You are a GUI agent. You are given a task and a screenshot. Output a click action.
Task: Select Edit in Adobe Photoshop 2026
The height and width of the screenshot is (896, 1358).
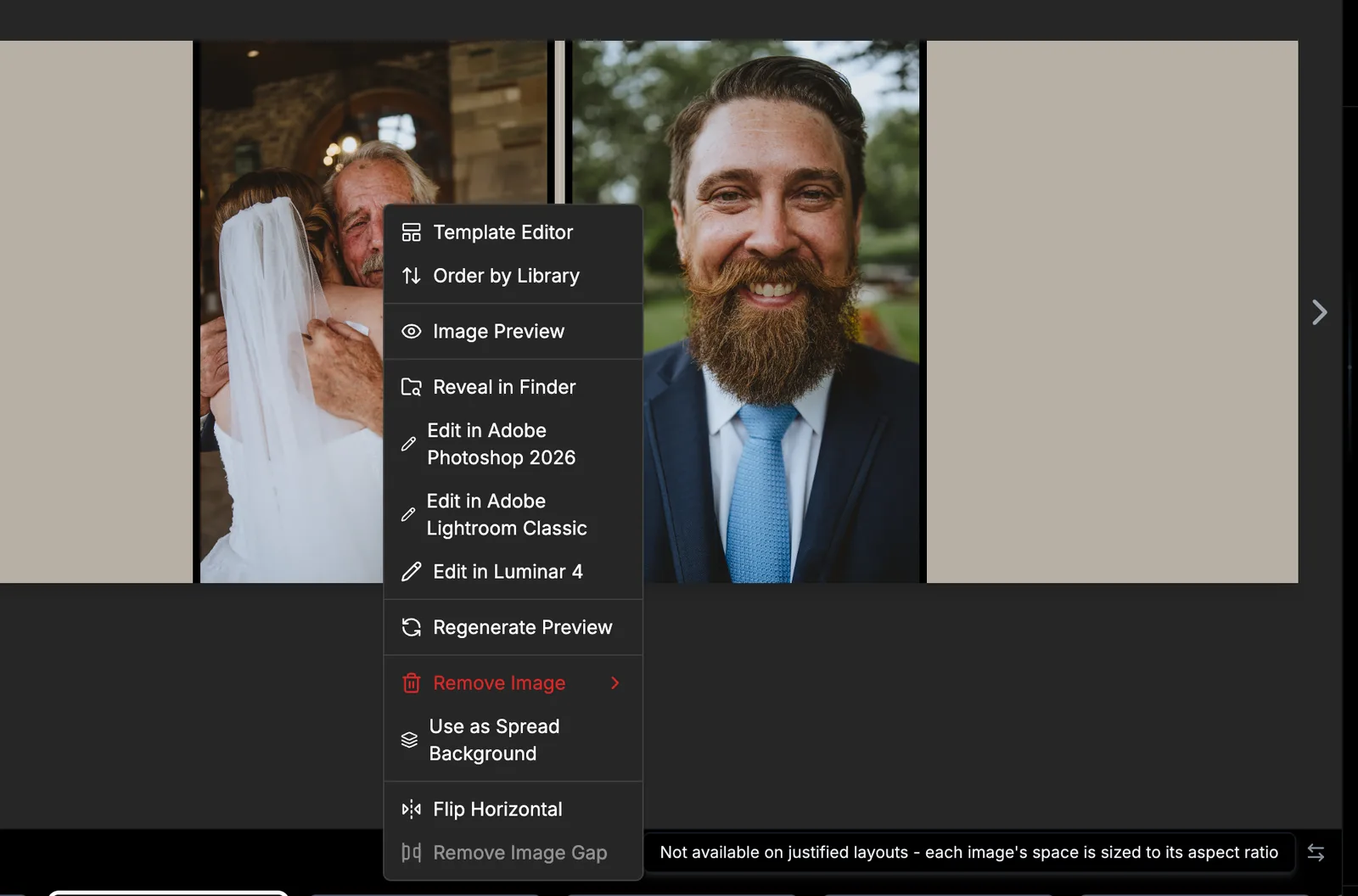(x=513, y=444)
